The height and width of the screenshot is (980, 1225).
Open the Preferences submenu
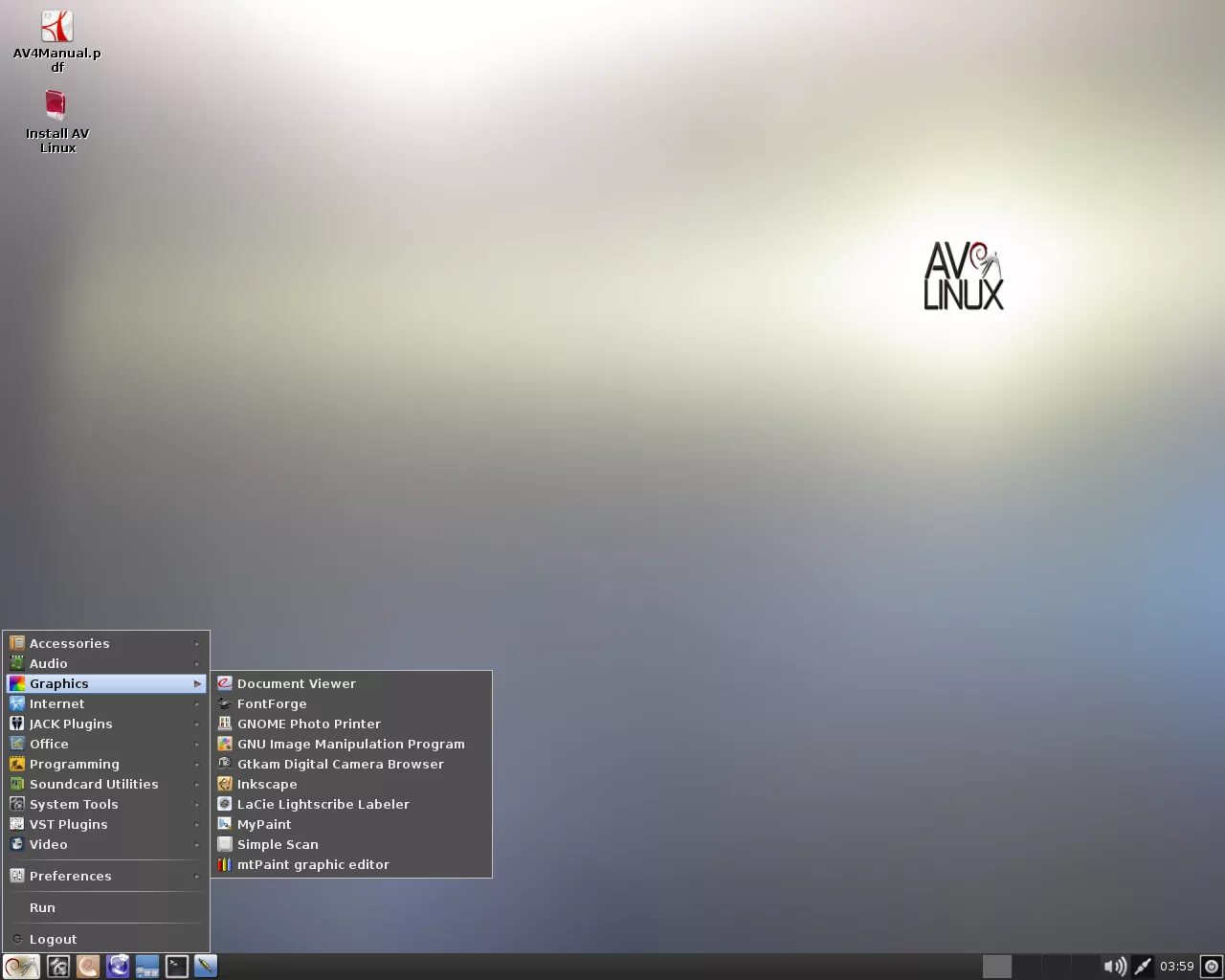[x=106, y=876]
